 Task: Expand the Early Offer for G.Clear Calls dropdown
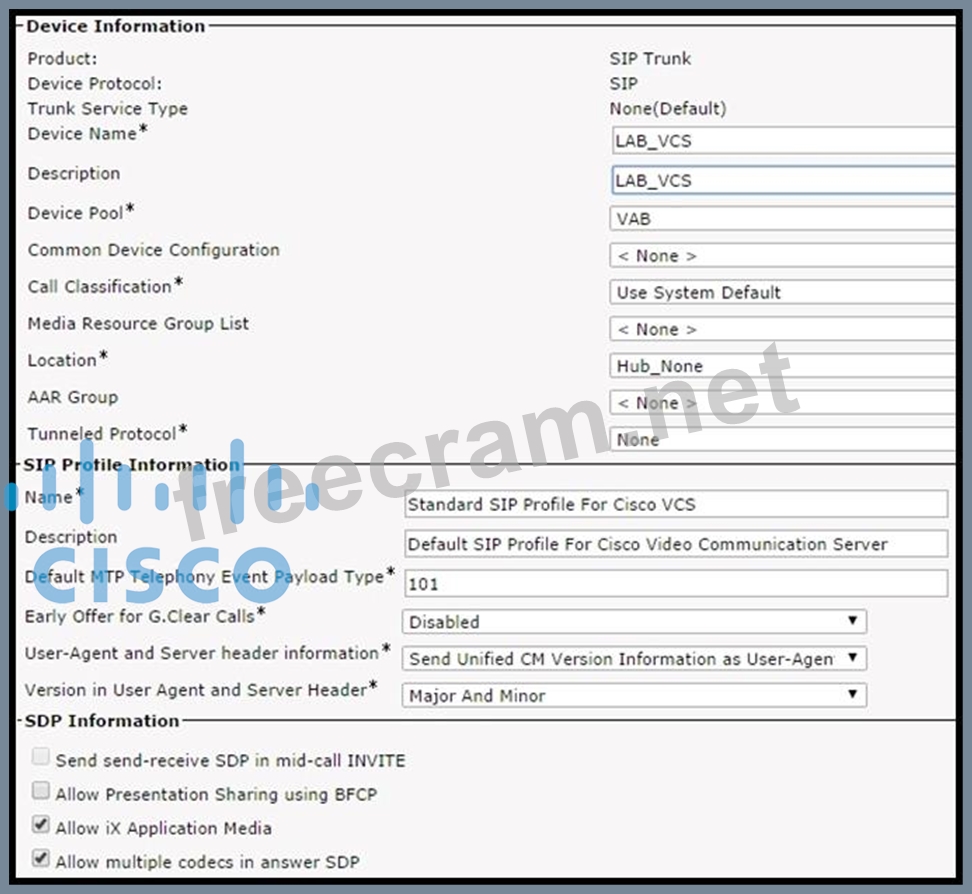634,622
